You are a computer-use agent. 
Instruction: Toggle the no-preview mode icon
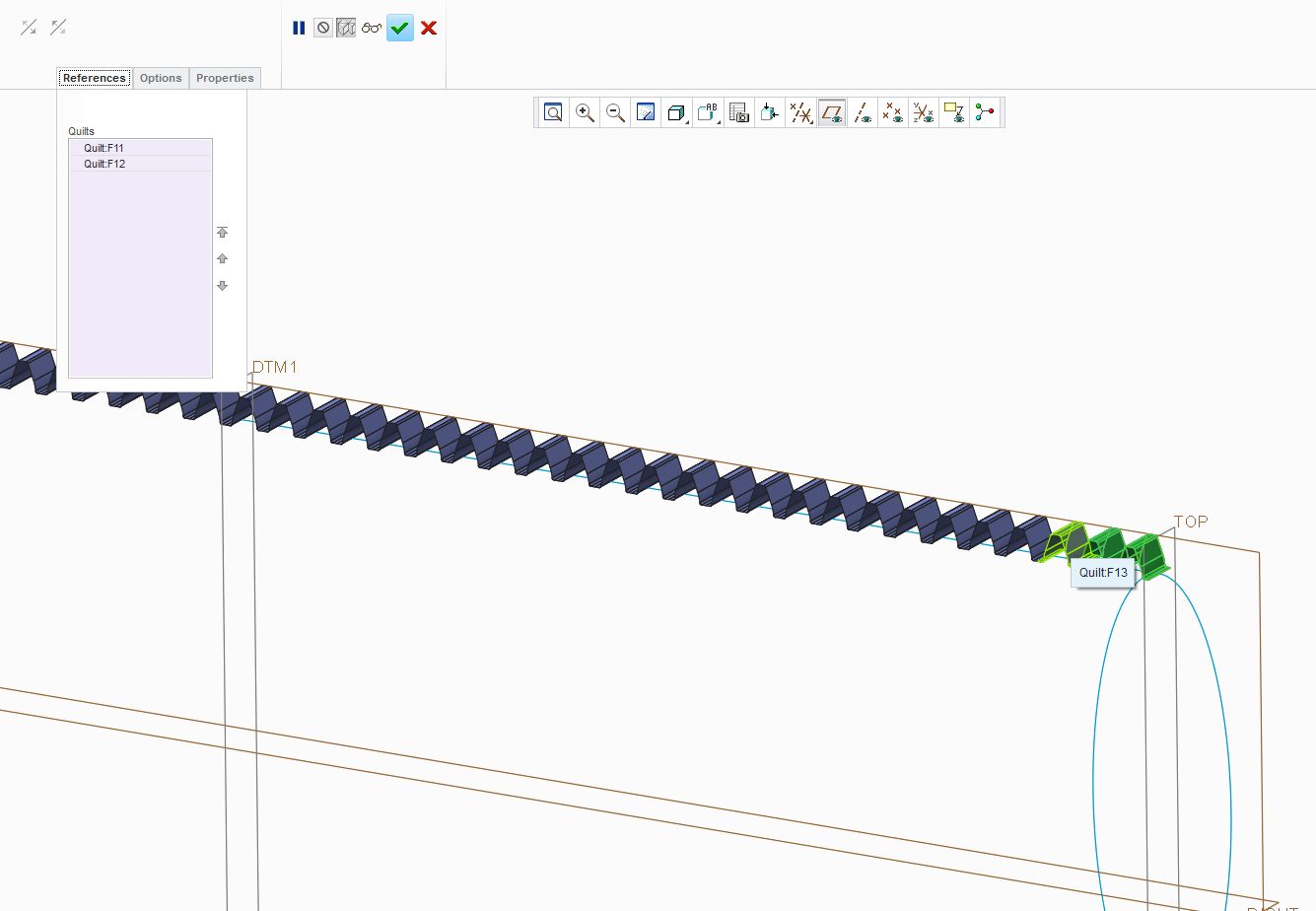323,28
